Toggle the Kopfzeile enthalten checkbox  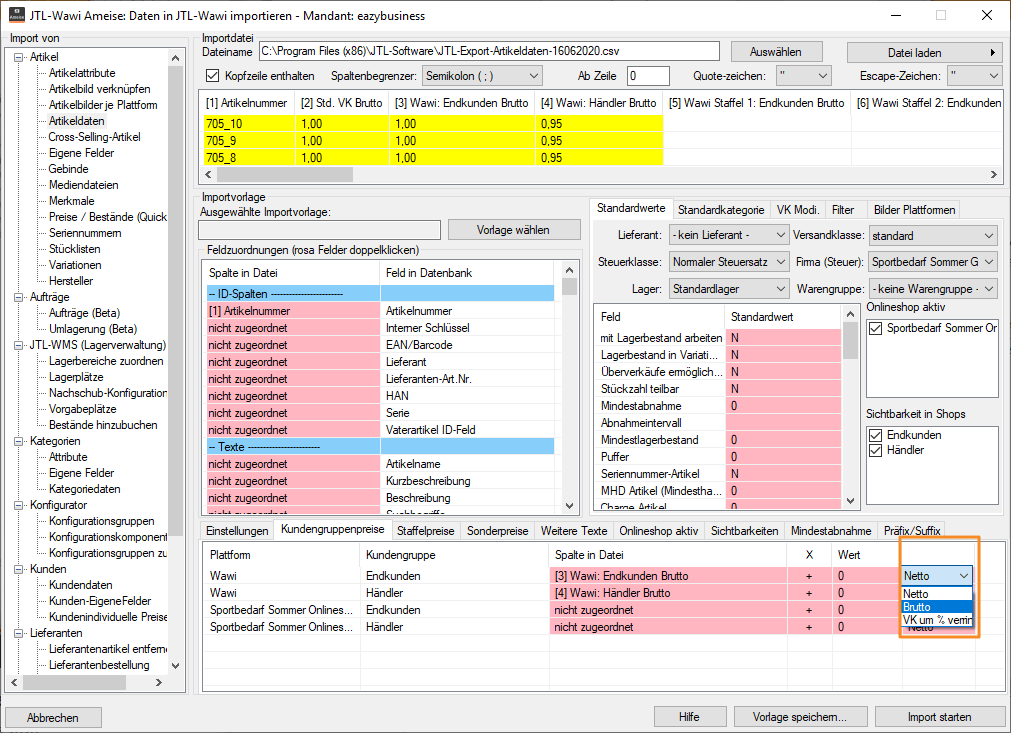pos(212,76)
